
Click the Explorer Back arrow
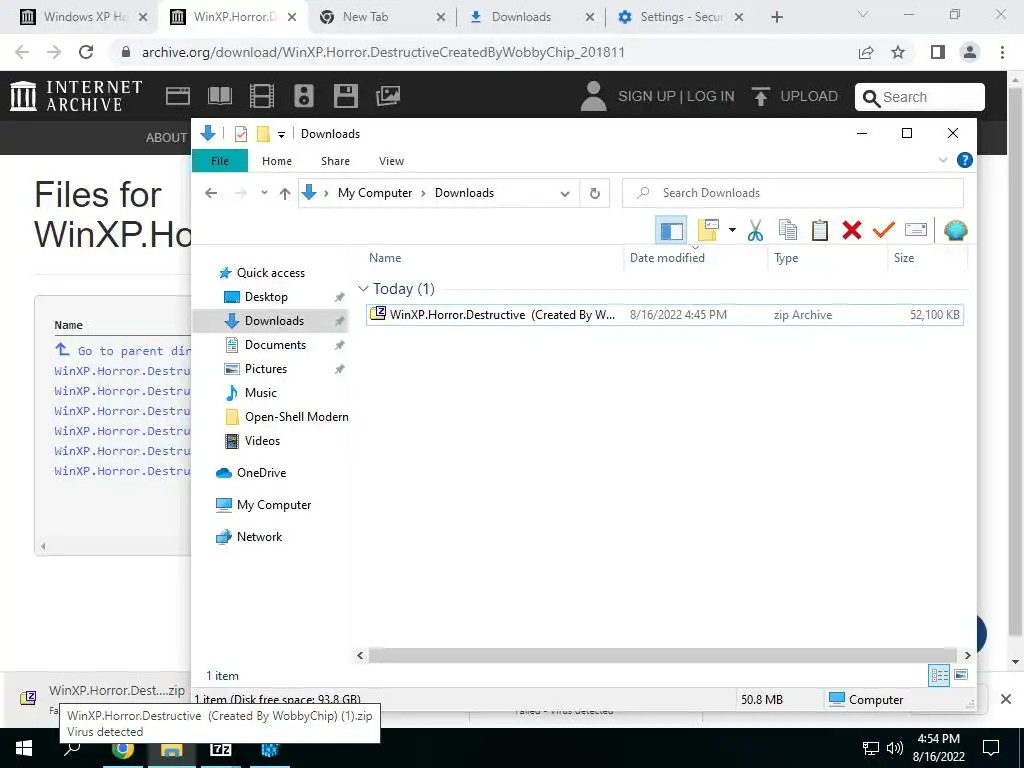tap(211, 193)
